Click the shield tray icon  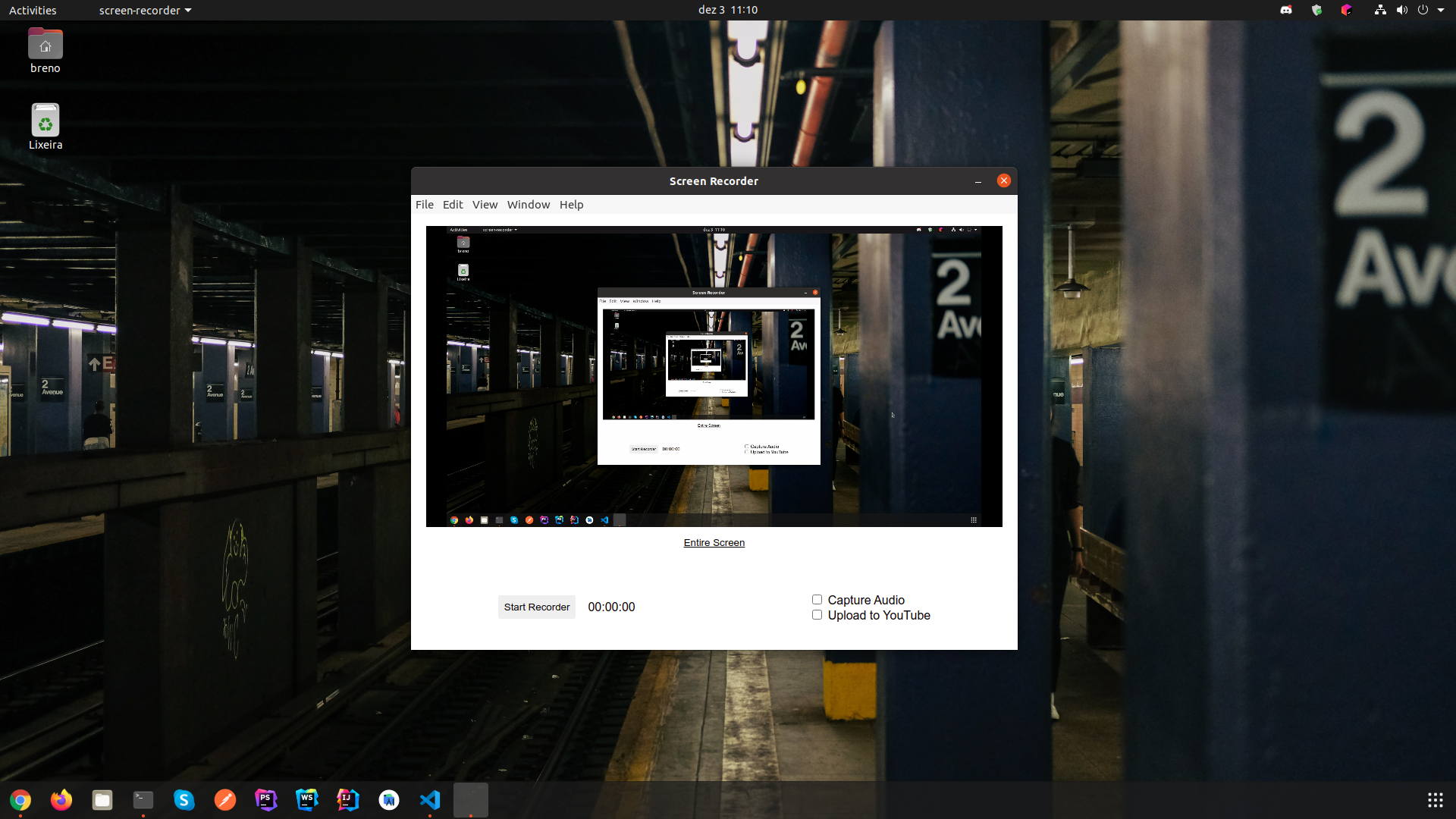tap(1316, 10)
